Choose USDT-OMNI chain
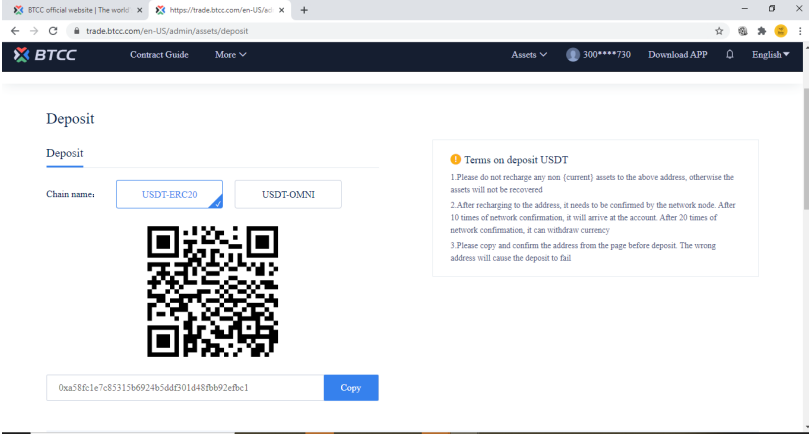This screenshot has width=809, height=434. pyautogui.click(x=288, y=195)
